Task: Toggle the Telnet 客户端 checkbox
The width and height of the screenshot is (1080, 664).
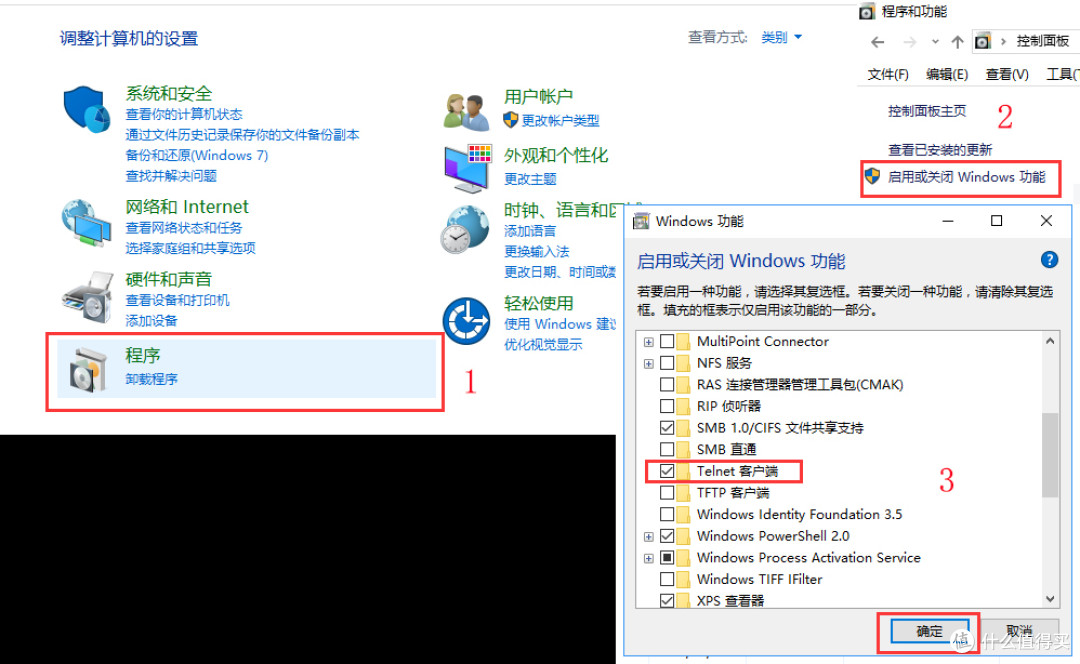Action: (667, 471)
